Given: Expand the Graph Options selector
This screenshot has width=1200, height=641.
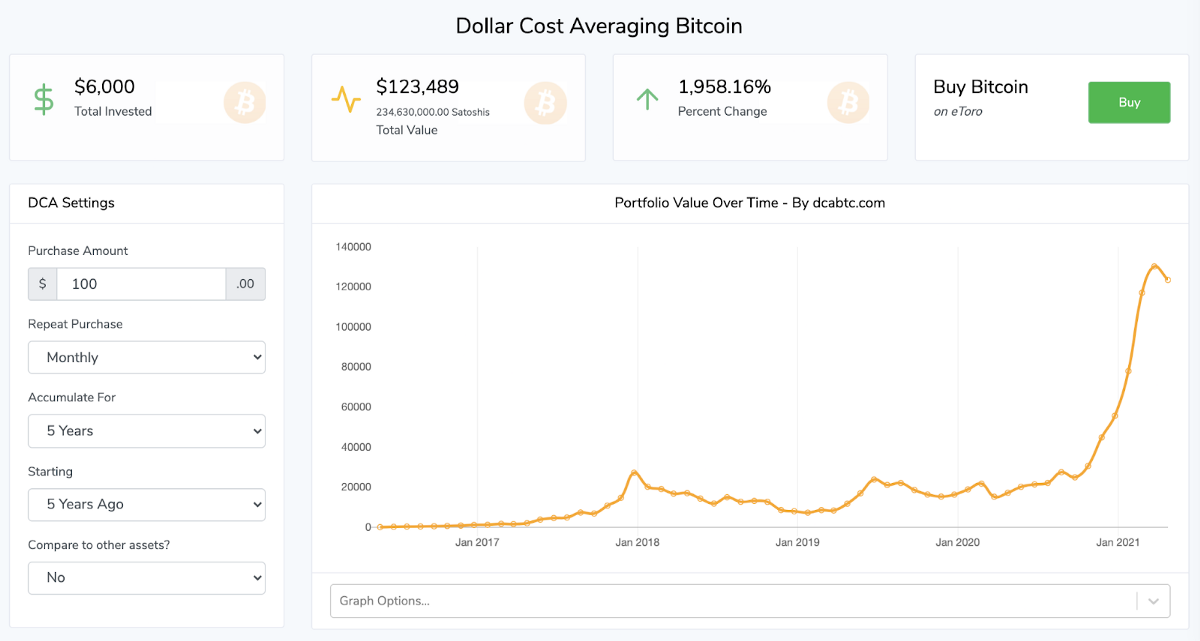Looking at the screenshot, I should (732, 601).
